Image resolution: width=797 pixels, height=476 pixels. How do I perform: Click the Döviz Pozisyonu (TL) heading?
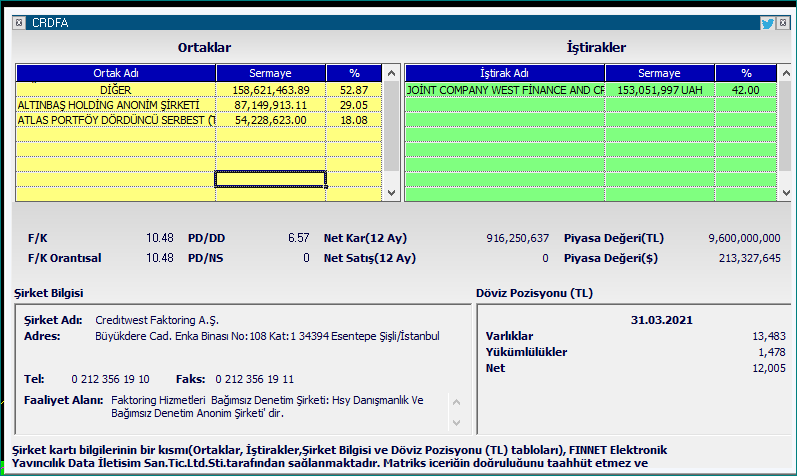tap(534, 293)
